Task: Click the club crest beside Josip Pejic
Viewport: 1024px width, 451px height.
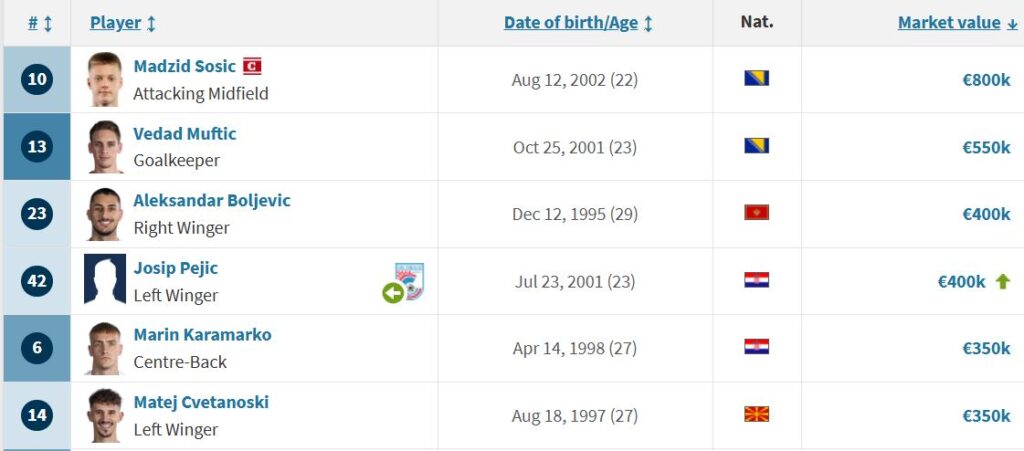Action: tap(409, 281)
